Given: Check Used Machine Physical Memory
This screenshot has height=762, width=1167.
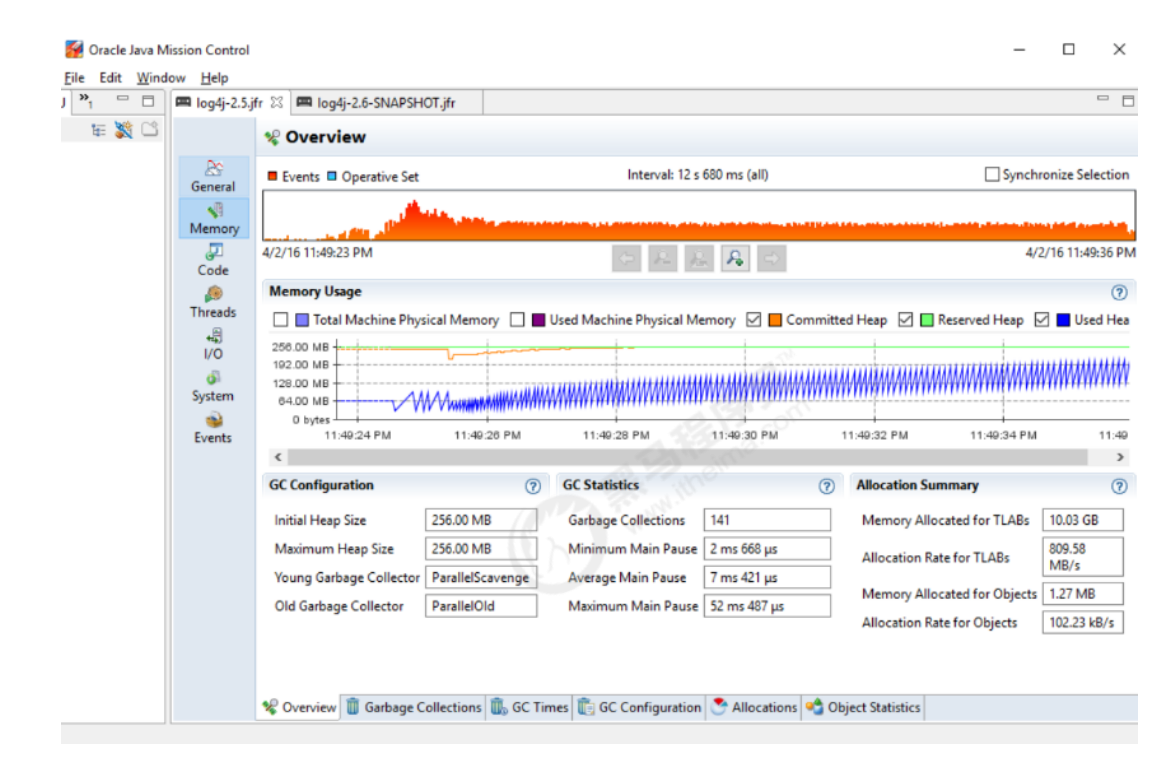Looking at the screenshot, I should [x=517, y=320].
